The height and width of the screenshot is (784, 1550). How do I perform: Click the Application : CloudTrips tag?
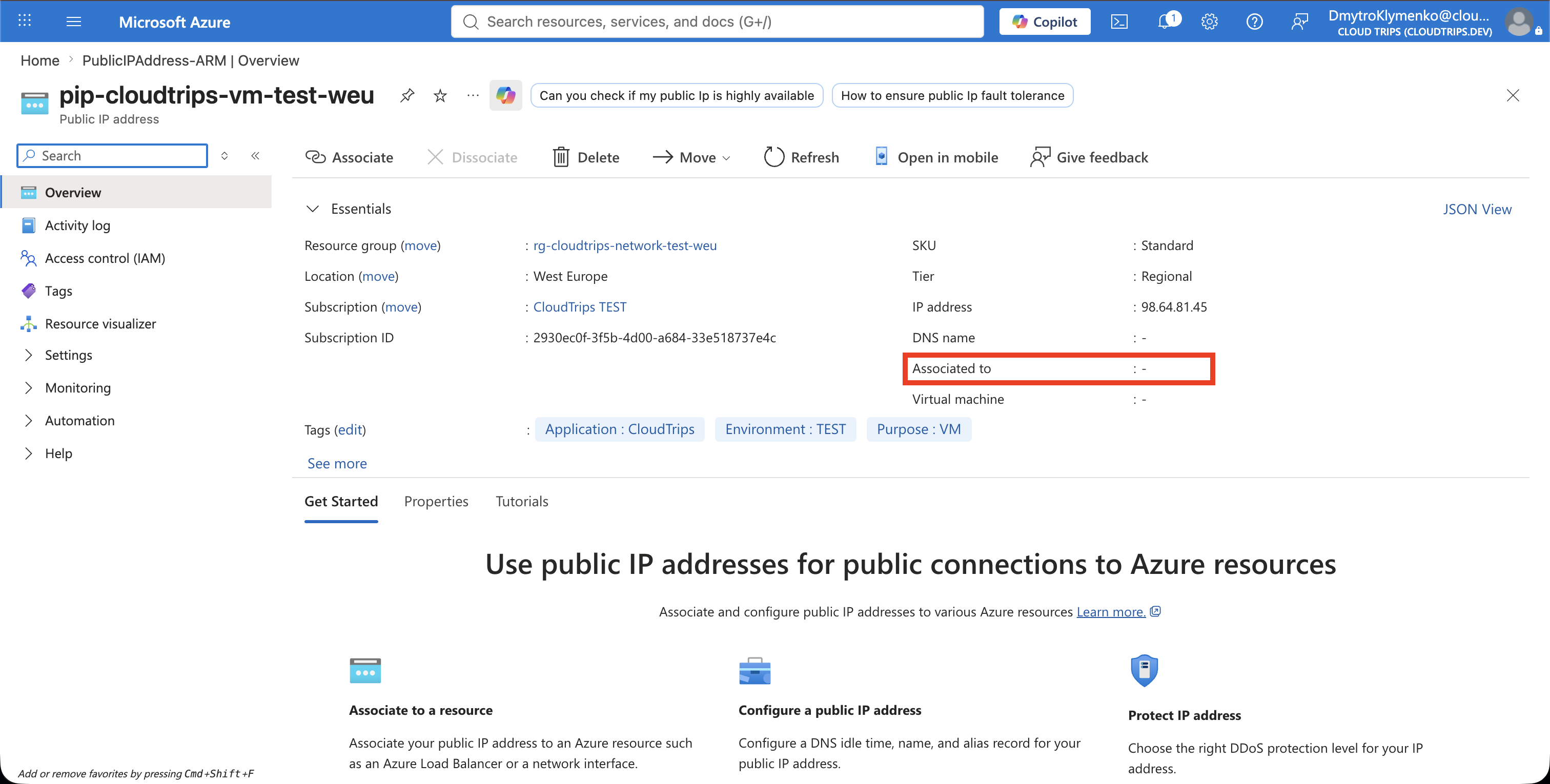tap(620, 429)
